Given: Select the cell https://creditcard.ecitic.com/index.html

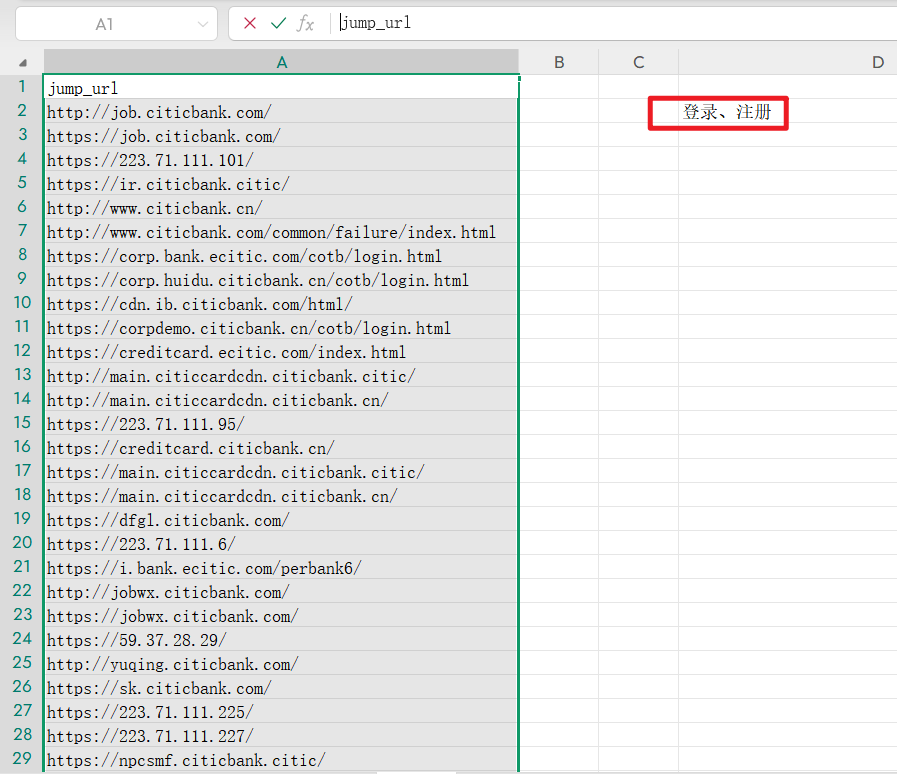Looking at the screenshot, I should pyautogui.click(x=281, y=352).
